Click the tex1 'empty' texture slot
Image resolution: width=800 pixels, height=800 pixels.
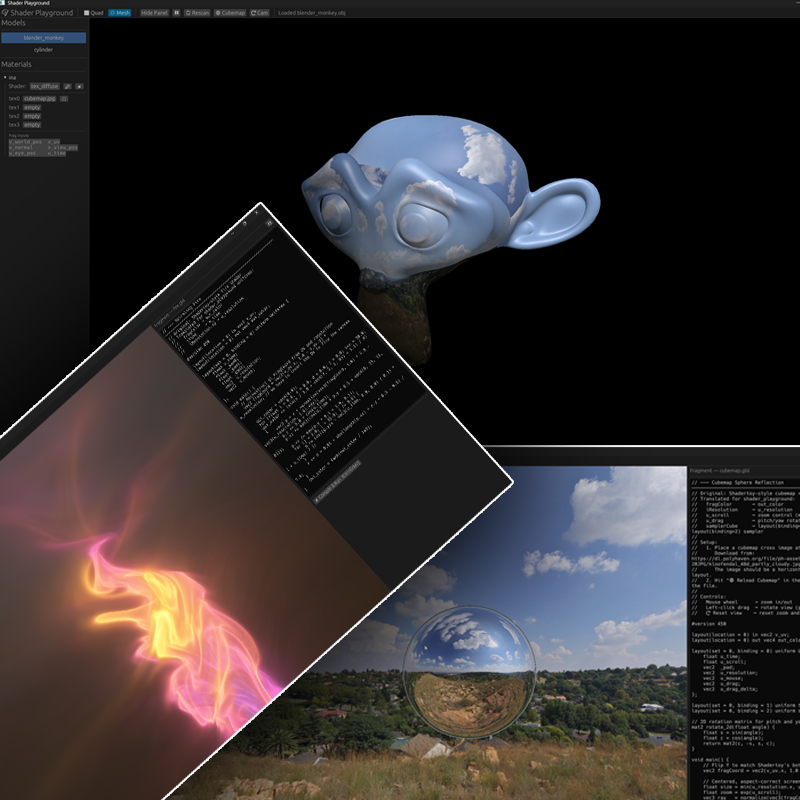(31, 108)
